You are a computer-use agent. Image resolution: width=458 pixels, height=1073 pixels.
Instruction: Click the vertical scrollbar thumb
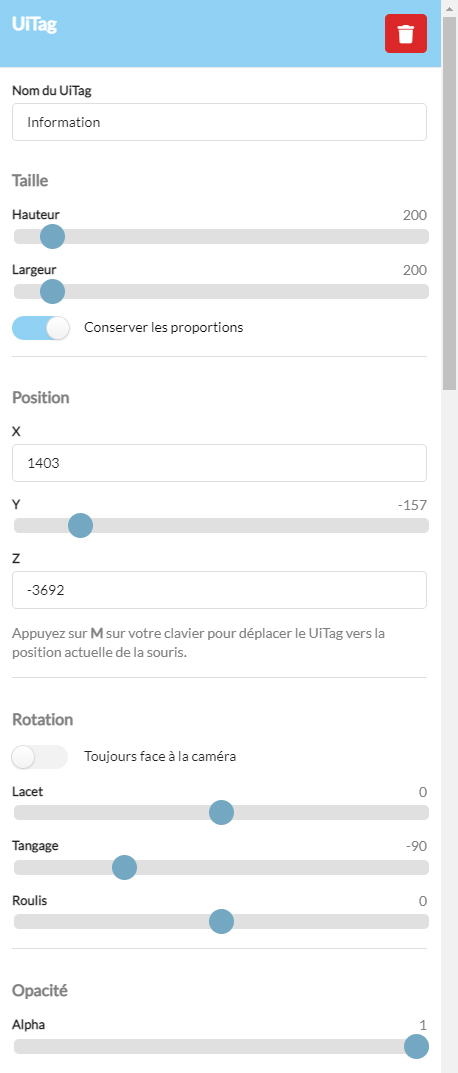(x=449, y=203)
